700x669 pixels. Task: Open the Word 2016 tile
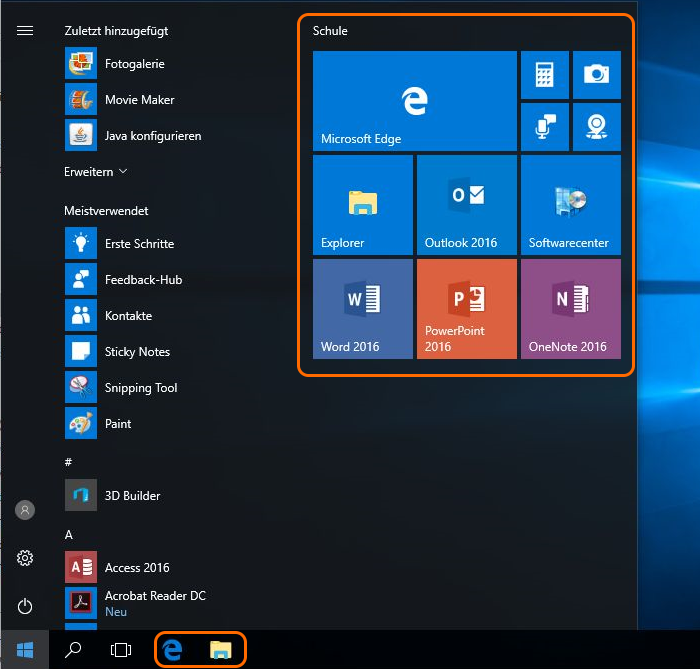[362, 309]
